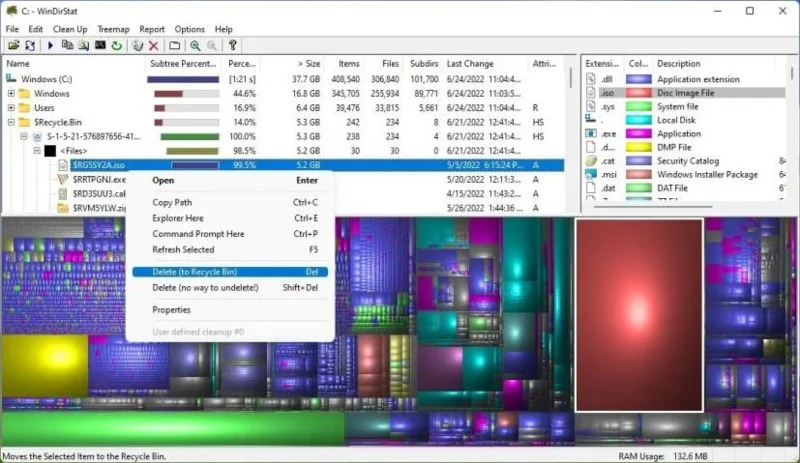Open the File menu

coord(12,29)
